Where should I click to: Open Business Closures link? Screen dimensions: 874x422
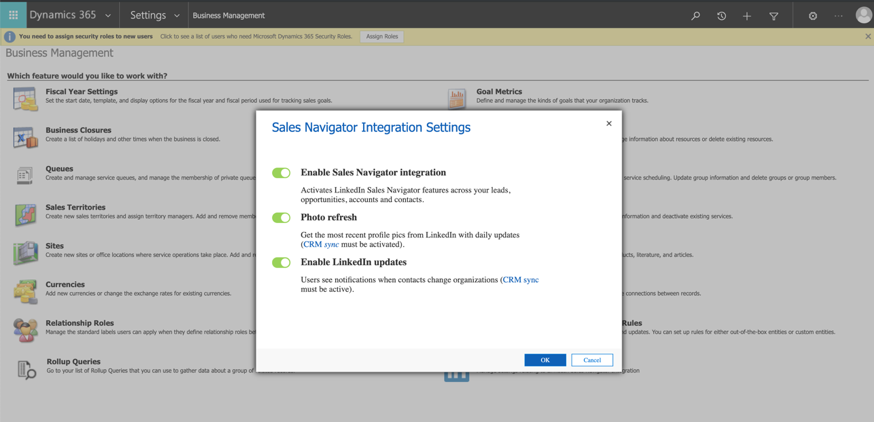pyautogui.click(x=78, y=130)
